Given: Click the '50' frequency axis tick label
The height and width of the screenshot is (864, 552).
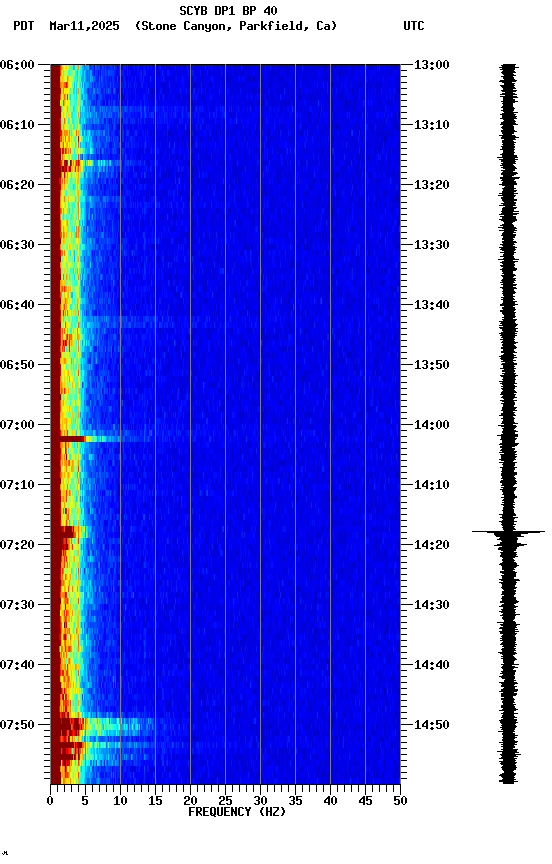Looking at the screenshot, I should (x=400, y=801).
